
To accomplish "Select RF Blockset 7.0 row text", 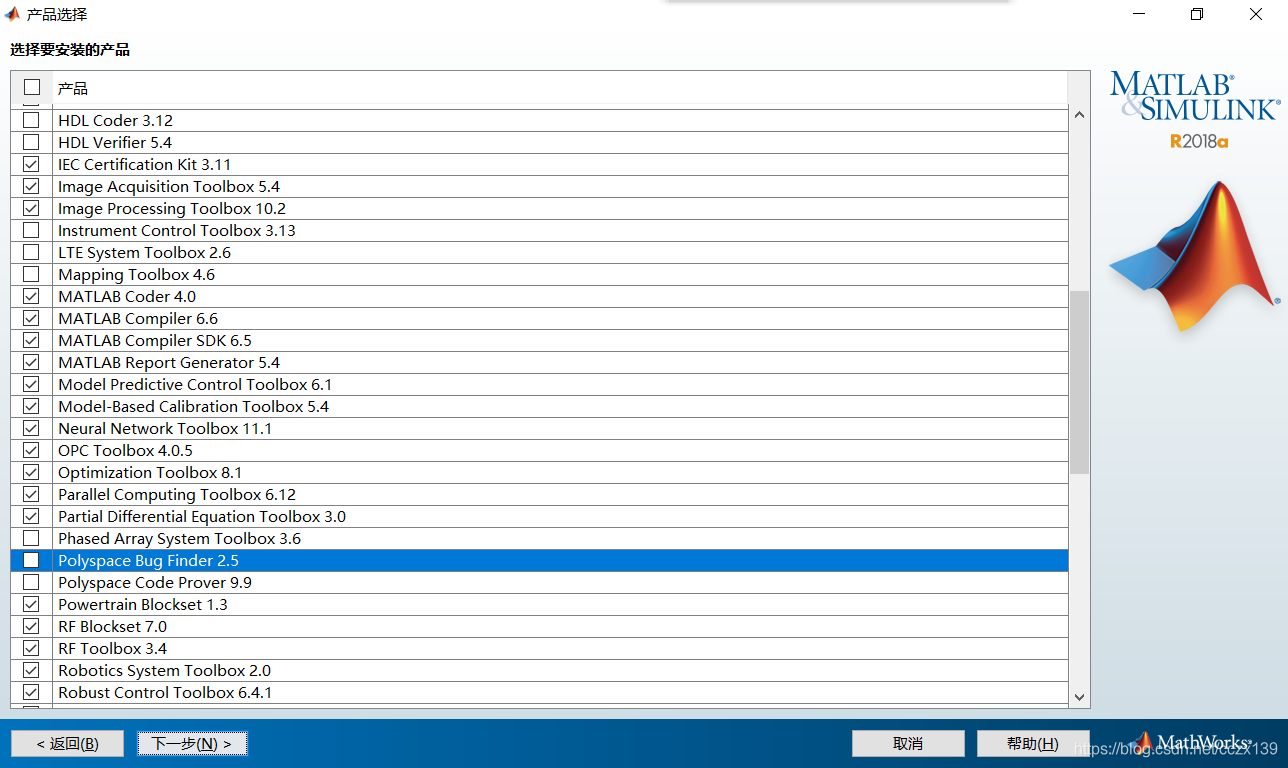I will (x=113, y=626).
